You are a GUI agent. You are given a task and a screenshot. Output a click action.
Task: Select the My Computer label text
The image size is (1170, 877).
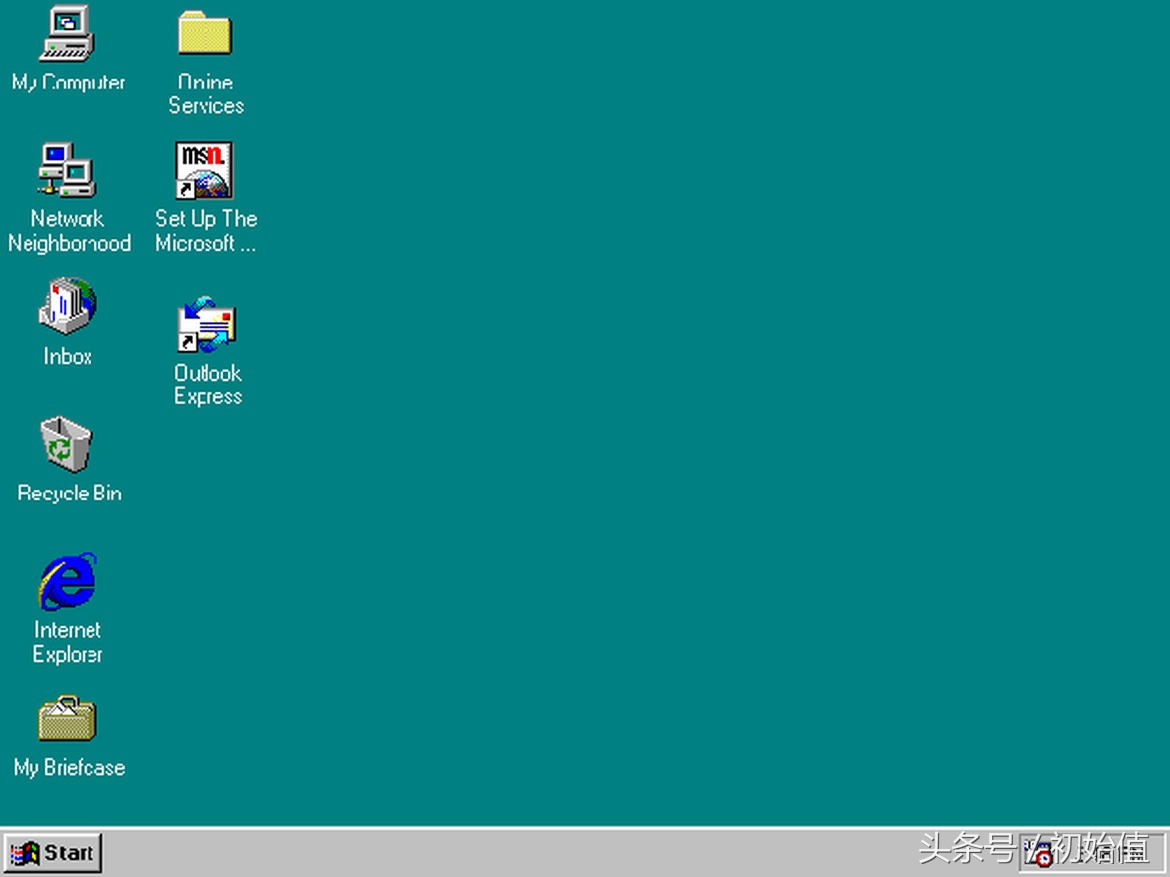(67, 83)
